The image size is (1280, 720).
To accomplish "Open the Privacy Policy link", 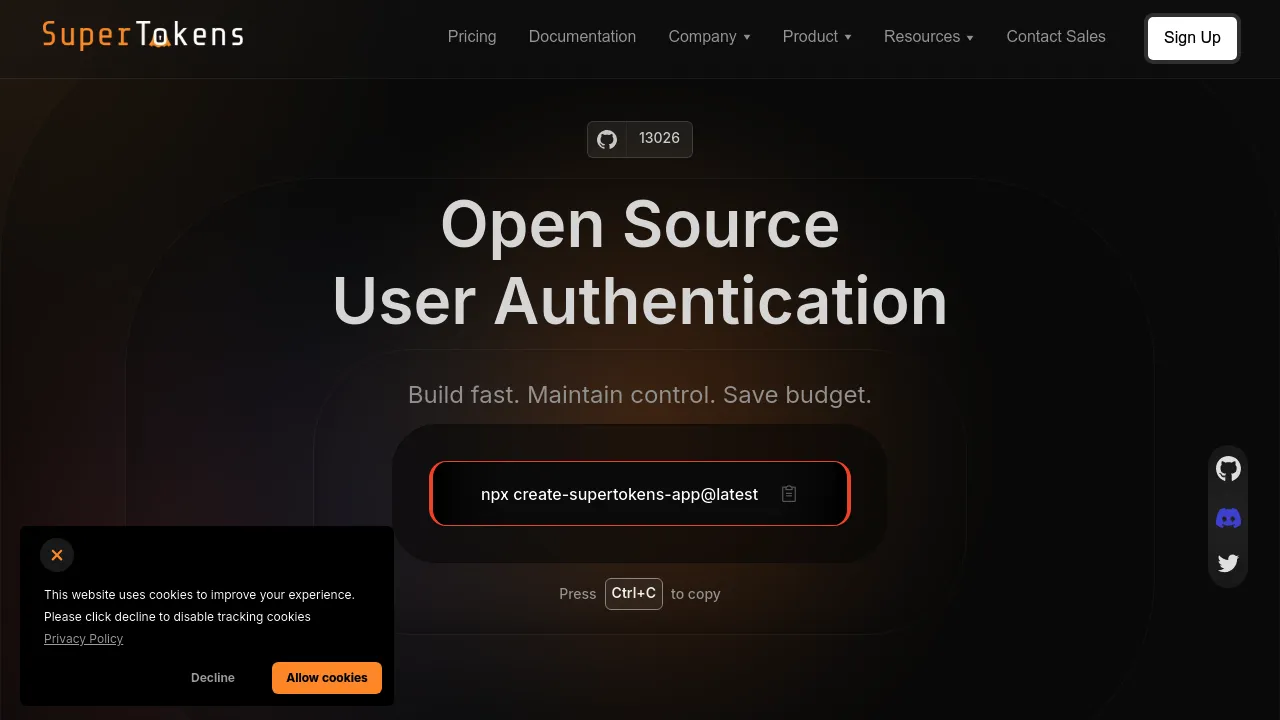I will [x=83, y=639].
